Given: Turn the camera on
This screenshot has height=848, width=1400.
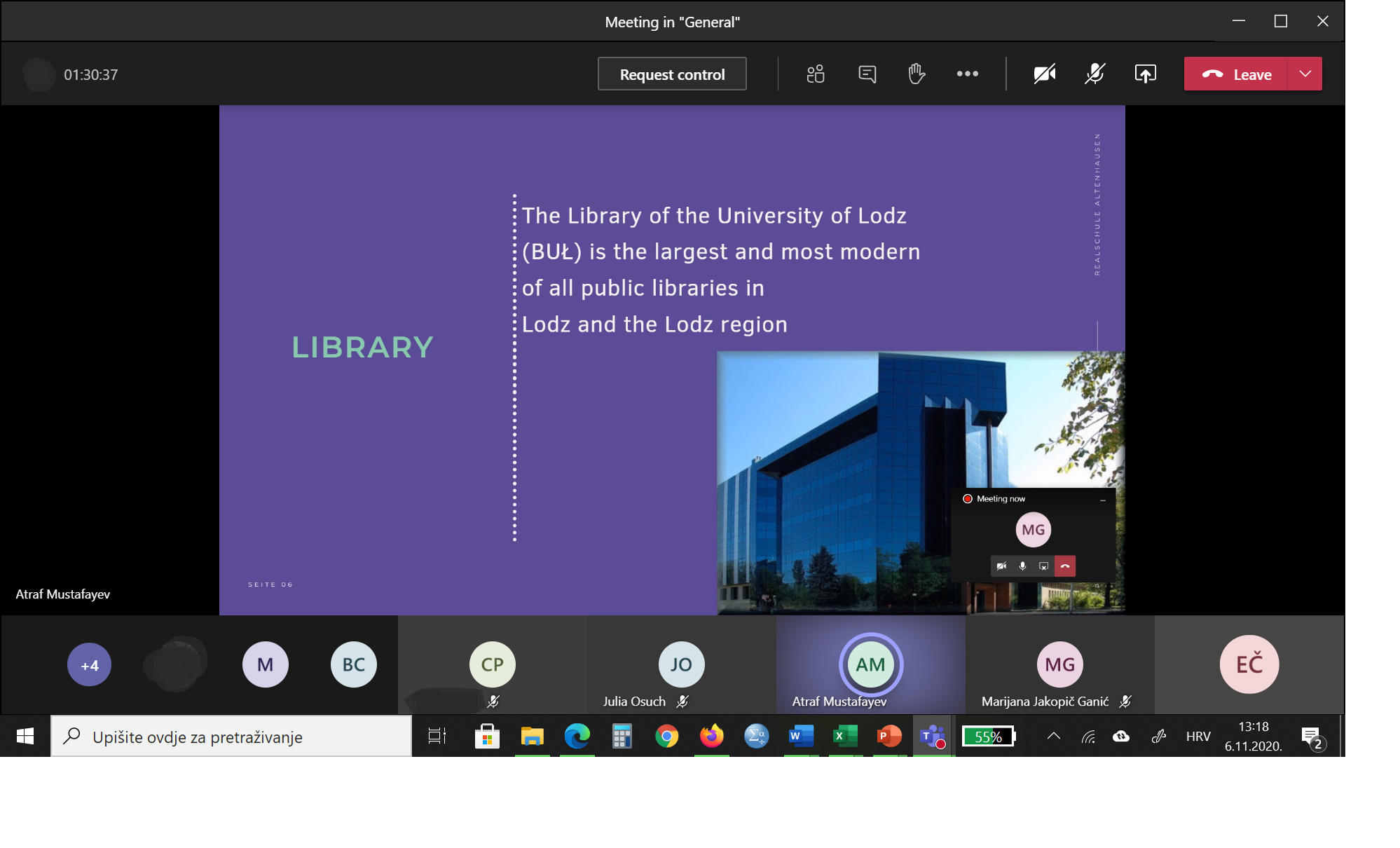Looking at the screenshot, I should [1044, 74].
